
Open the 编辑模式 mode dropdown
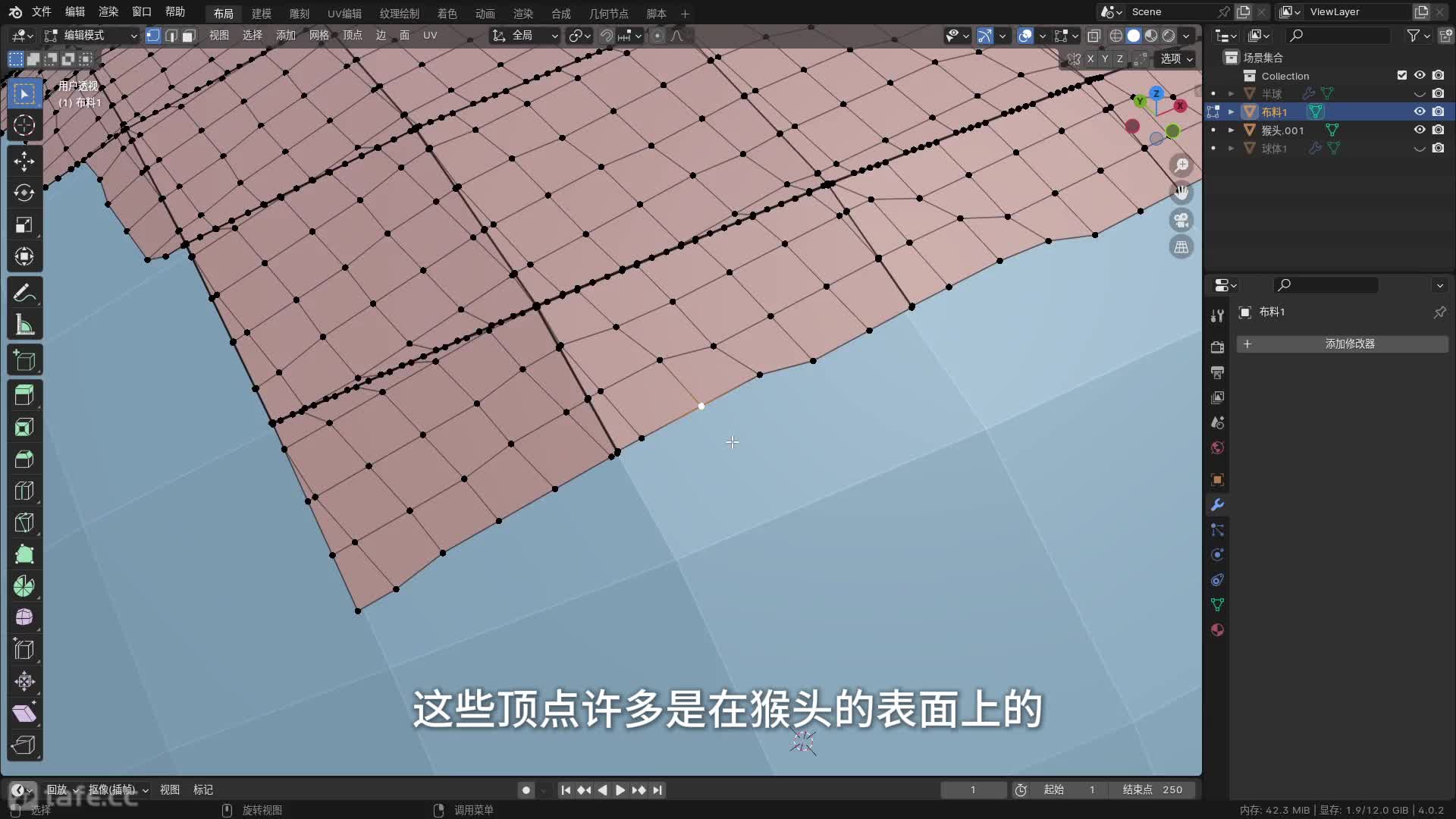pyautogui.click(x=91, y=36)
